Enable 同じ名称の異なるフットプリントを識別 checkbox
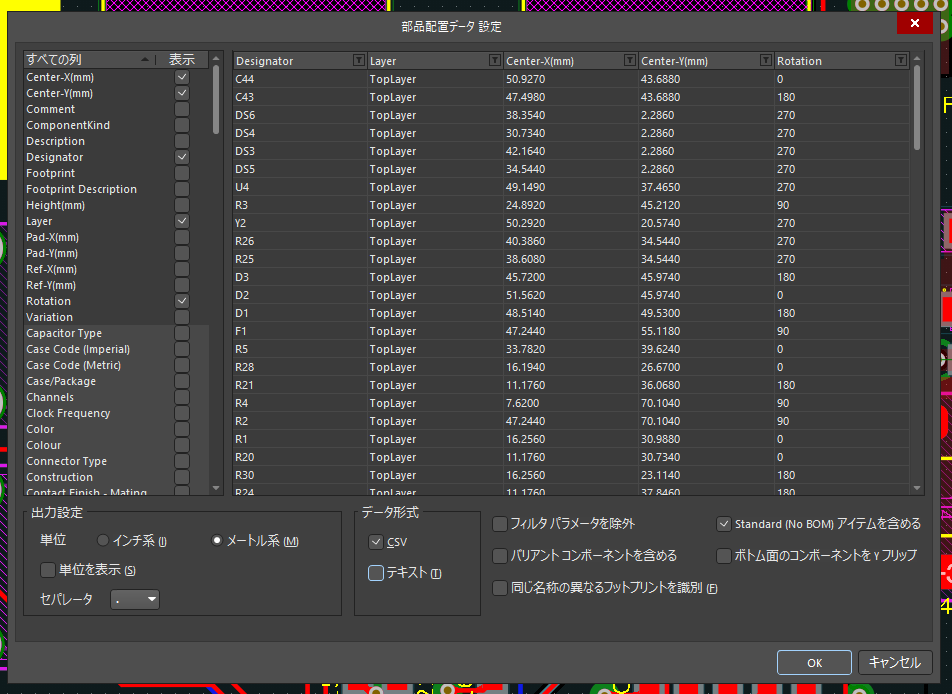952x694 pixels. click(500, 588)
